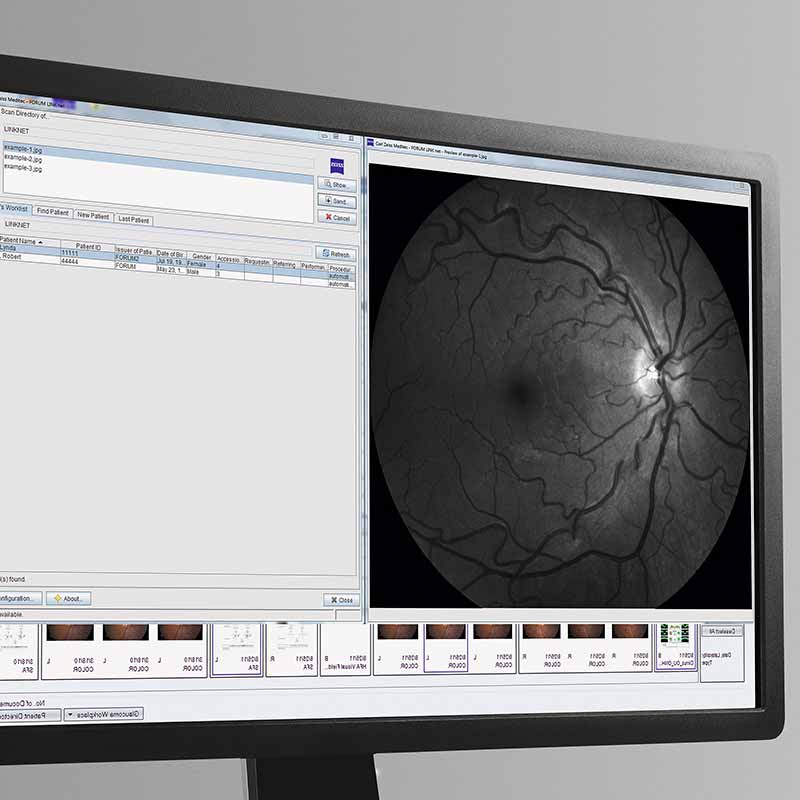Screen dimensions: 800x800
Task: Select example-3.jpg in the scan directory list
Action: pyautogui.click(x=23, y=168)
